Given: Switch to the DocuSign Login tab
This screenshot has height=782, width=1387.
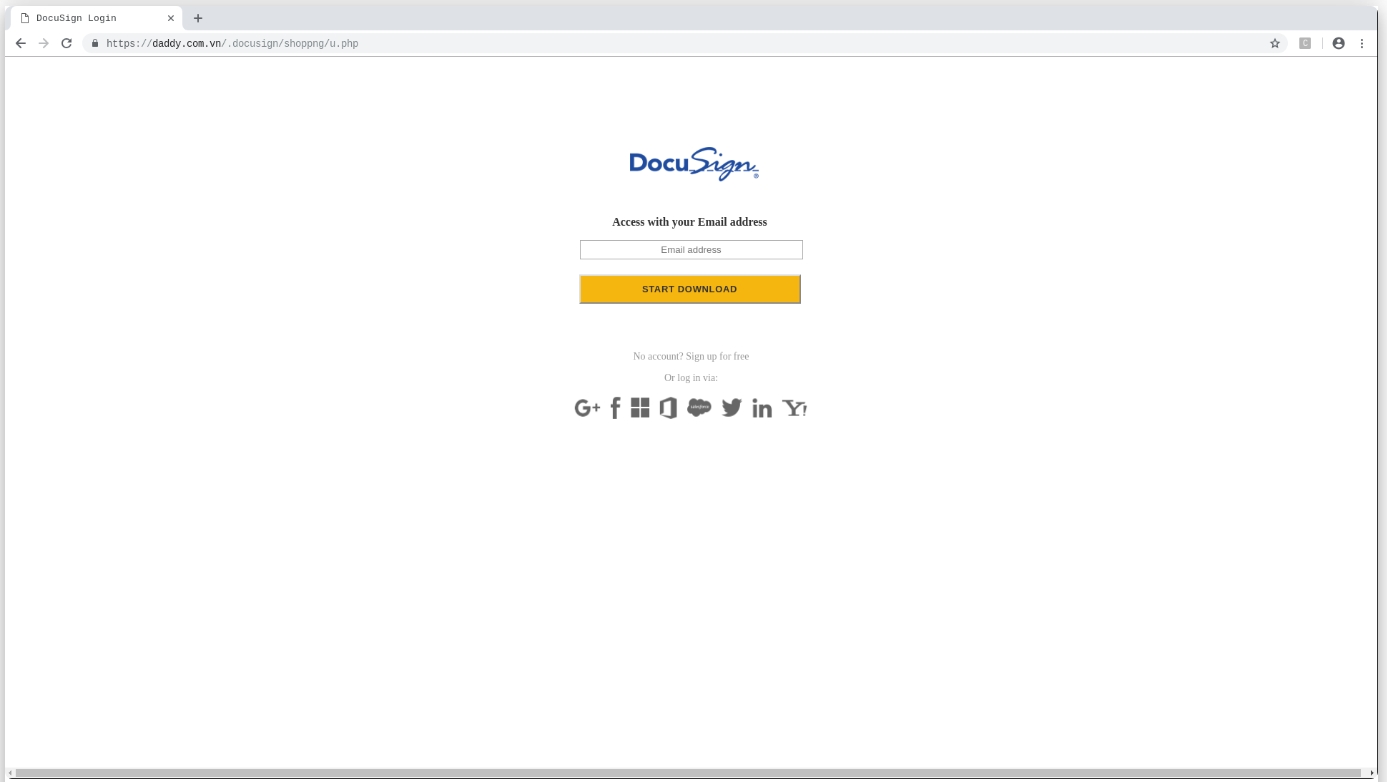Looking at the screenshot, I should pyautogui.click(x=90, y=17).
